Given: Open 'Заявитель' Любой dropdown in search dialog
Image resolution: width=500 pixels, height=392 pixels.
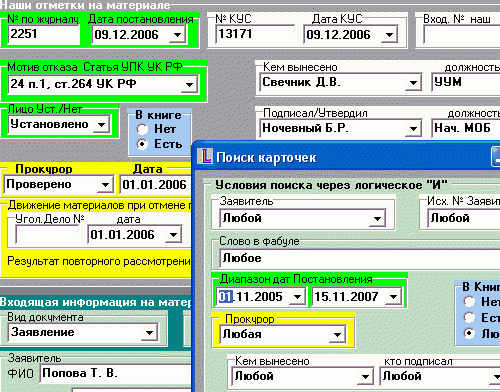Looking at the screenshot, I should click(377, 219).
